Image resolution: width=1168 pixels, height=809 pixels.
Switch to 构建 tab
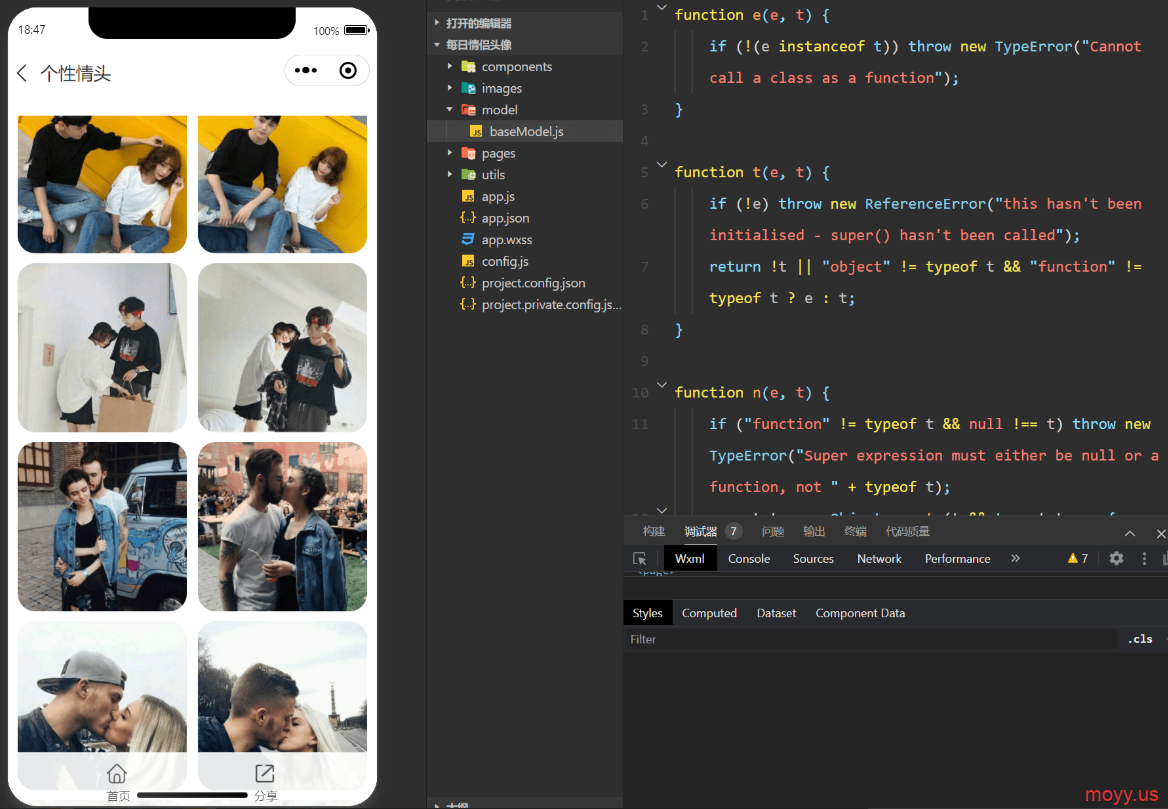click(653, 531)
